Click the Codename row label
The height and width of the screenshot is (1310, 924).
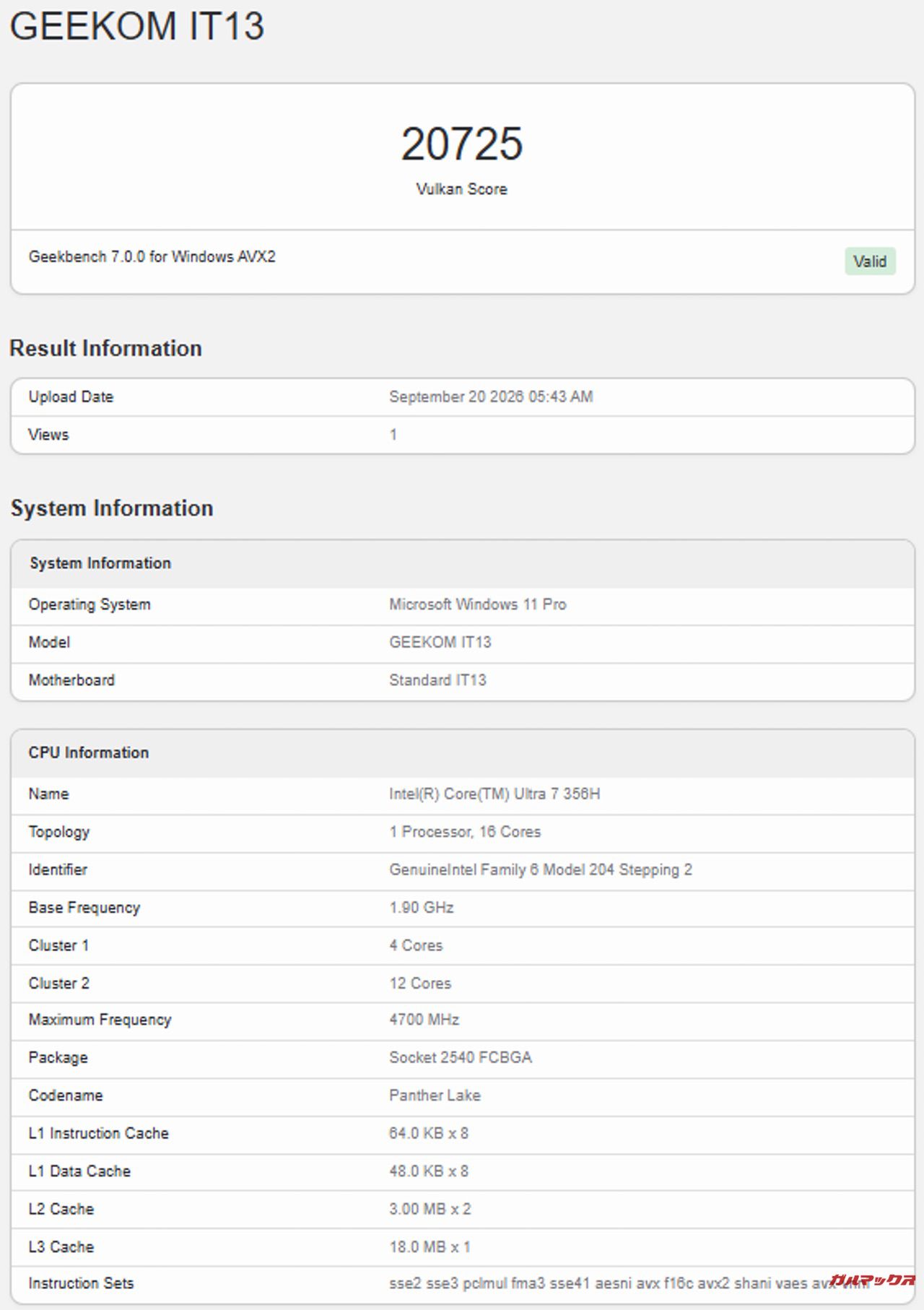tap(66, 1095)
